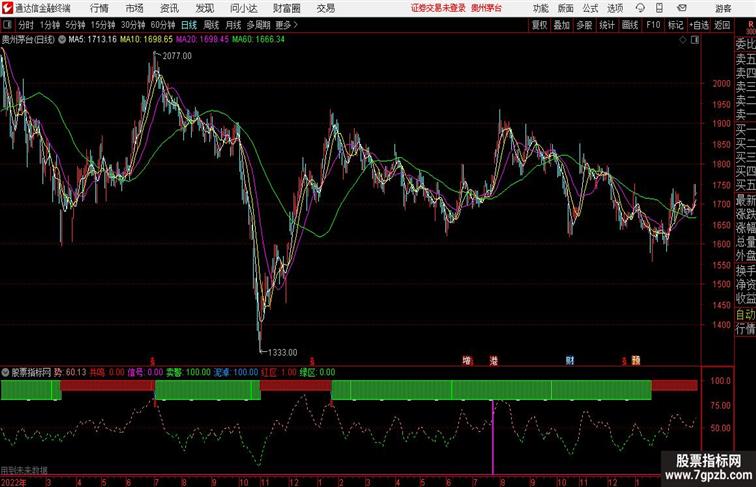The width and height of the screenshot is (756, 487).
Task: Open the F10 company info button
Action: coord(653,25)
